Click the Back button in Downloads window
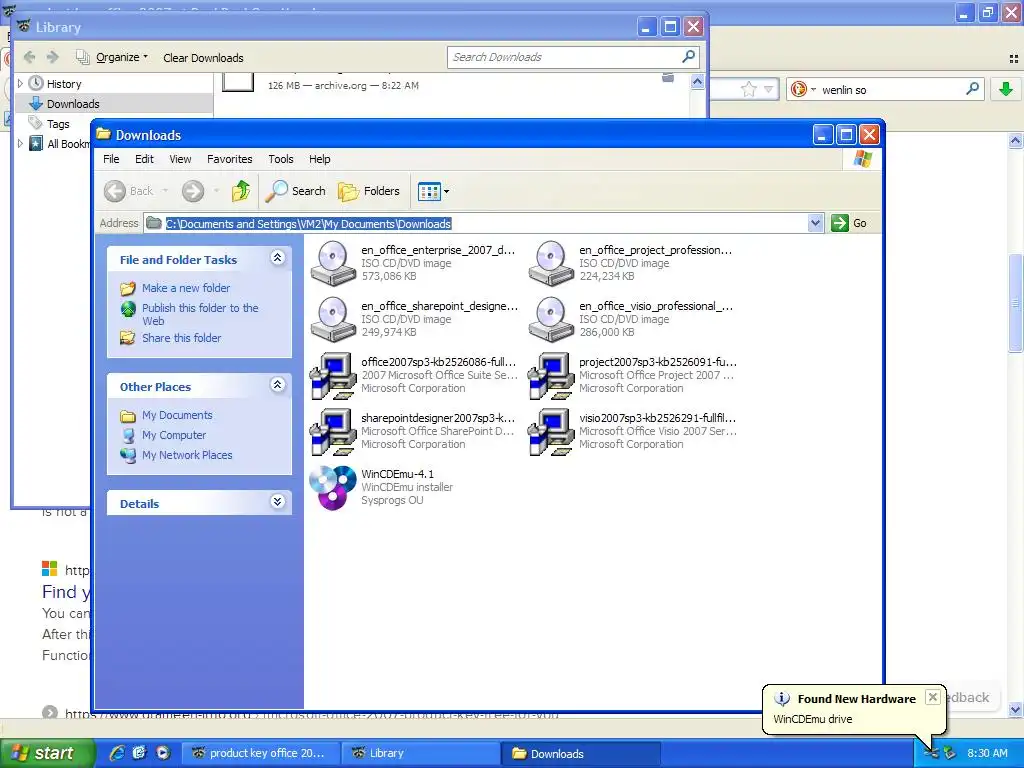1024x768 pixels. [x=129, y=191]
